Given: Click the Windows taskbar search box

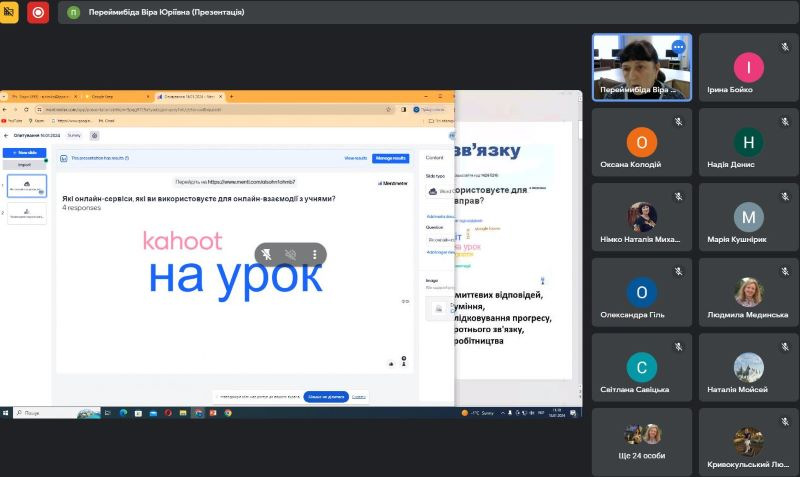Looking at the screenshot, I should coord(56,413).
